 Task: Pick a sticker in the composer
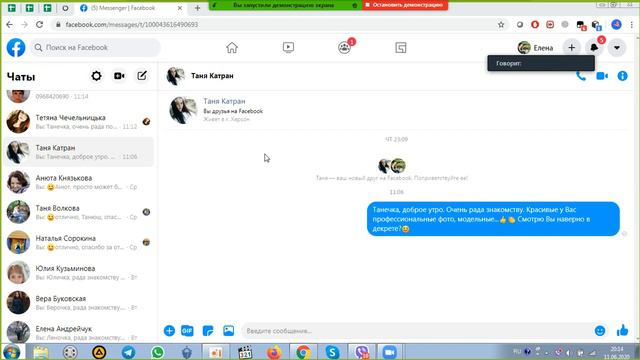point(208,331)
